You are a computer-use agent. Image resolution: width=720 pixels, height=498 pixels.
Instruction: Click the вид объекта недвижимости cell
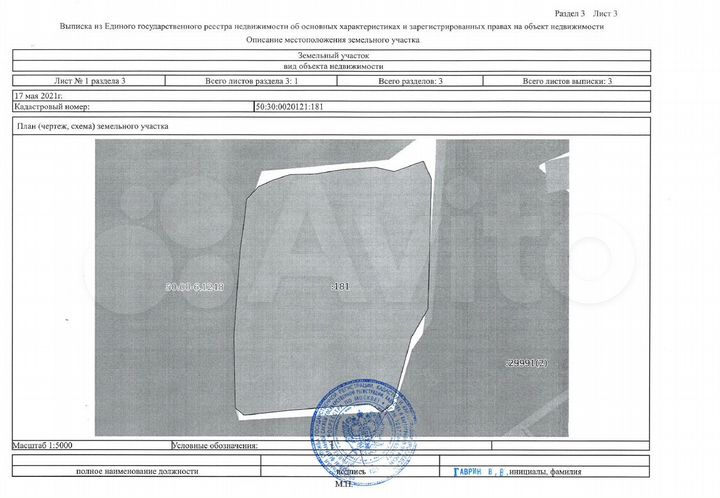point(333,66)
